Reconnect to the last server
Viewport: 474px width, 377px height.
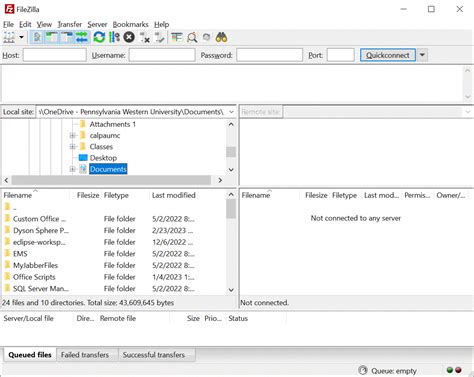tap(160, 37)
